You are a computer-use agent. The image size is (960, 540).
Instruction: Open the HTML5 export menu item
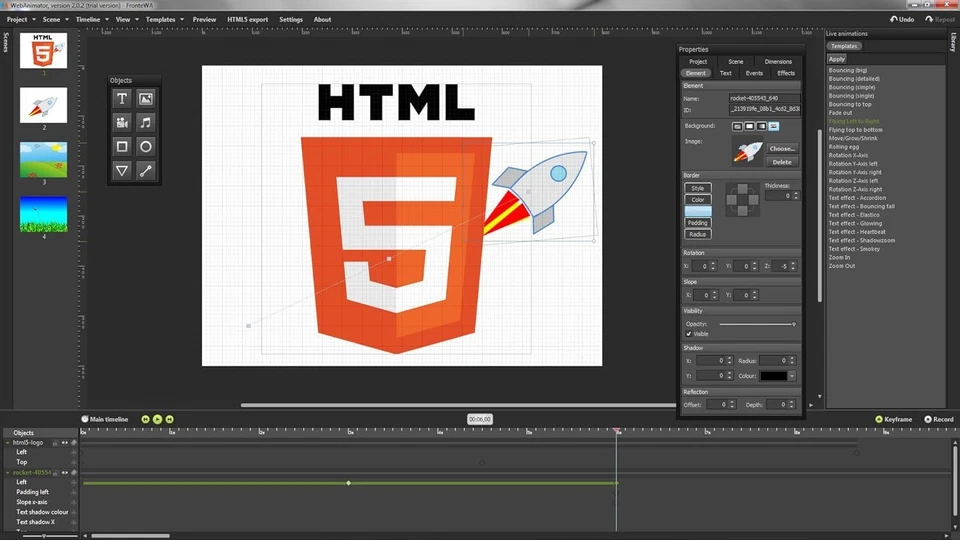pyautogui.click(x=247, y=19)
